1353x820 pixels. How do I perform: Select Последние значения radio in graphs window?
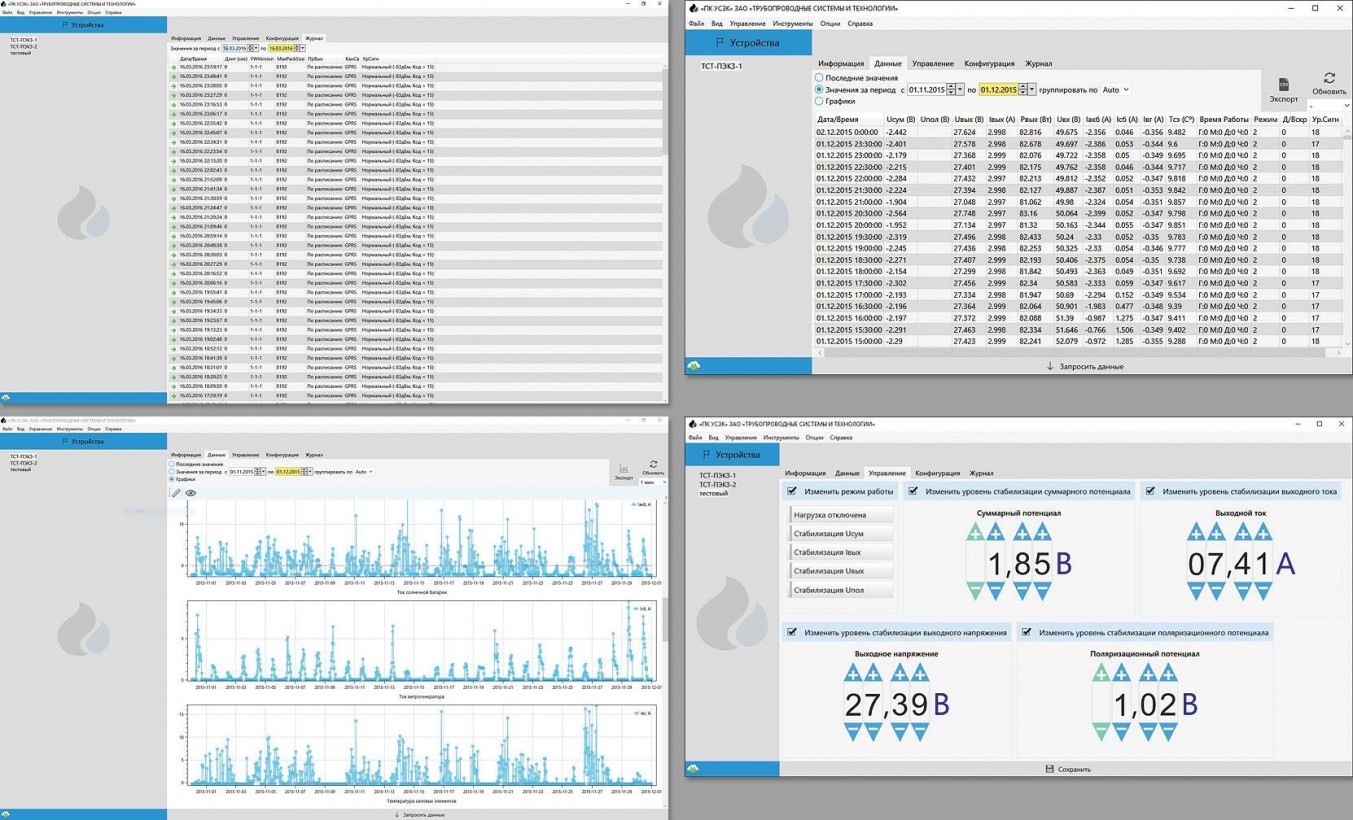172,464
